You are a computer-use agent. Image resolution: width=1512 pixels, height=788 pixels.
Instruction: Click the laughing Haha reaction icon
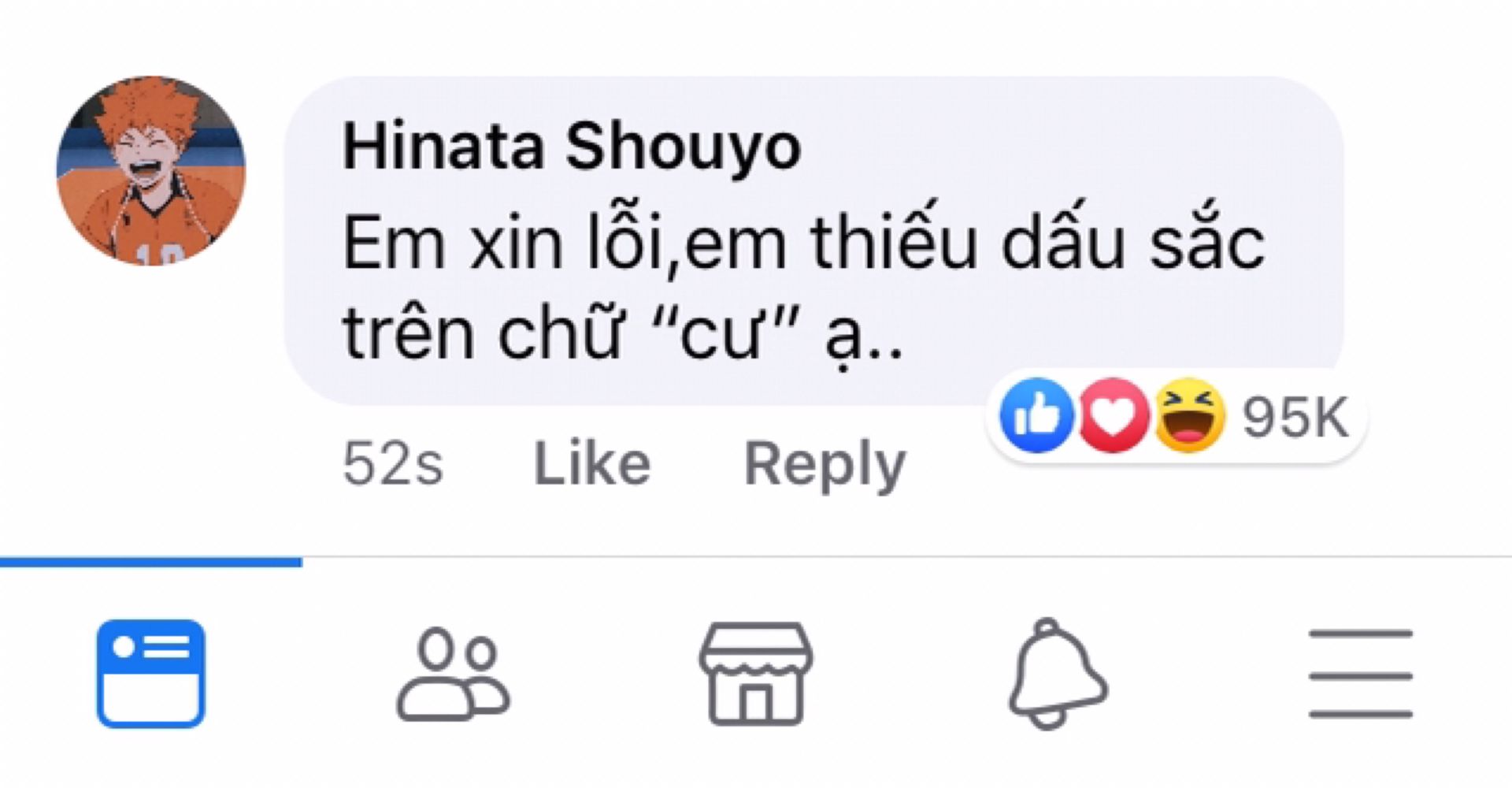1189,415
